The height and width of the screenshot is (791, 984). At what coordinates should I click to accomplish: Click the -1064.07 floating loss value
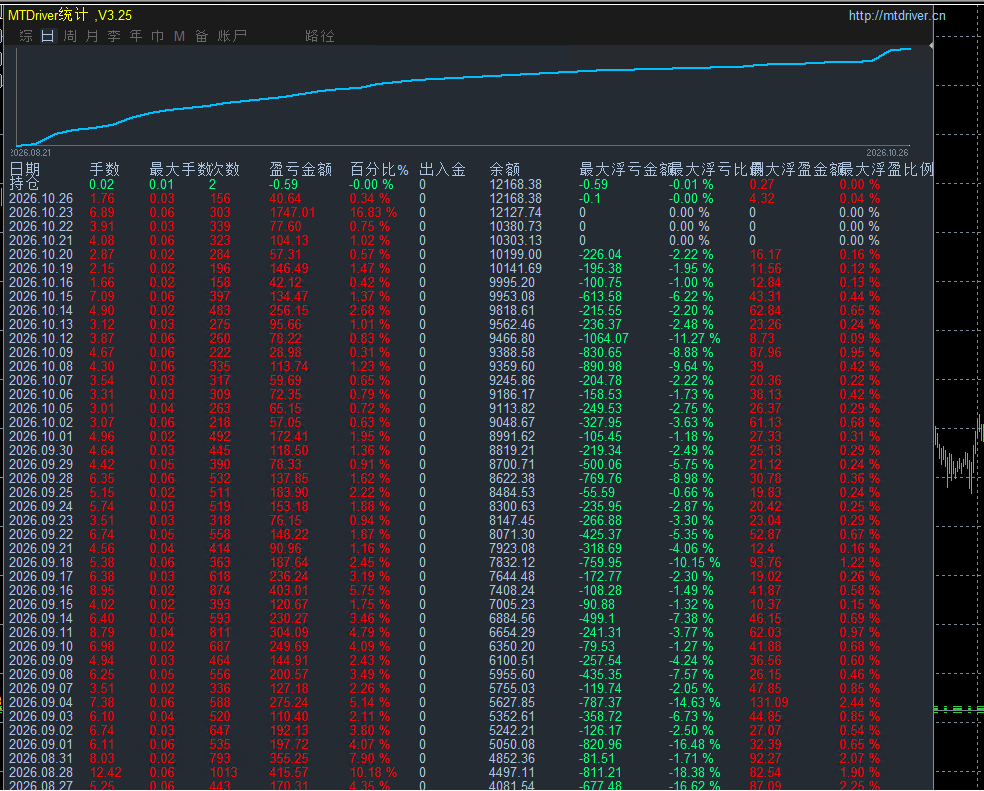[x=604, y=339]
